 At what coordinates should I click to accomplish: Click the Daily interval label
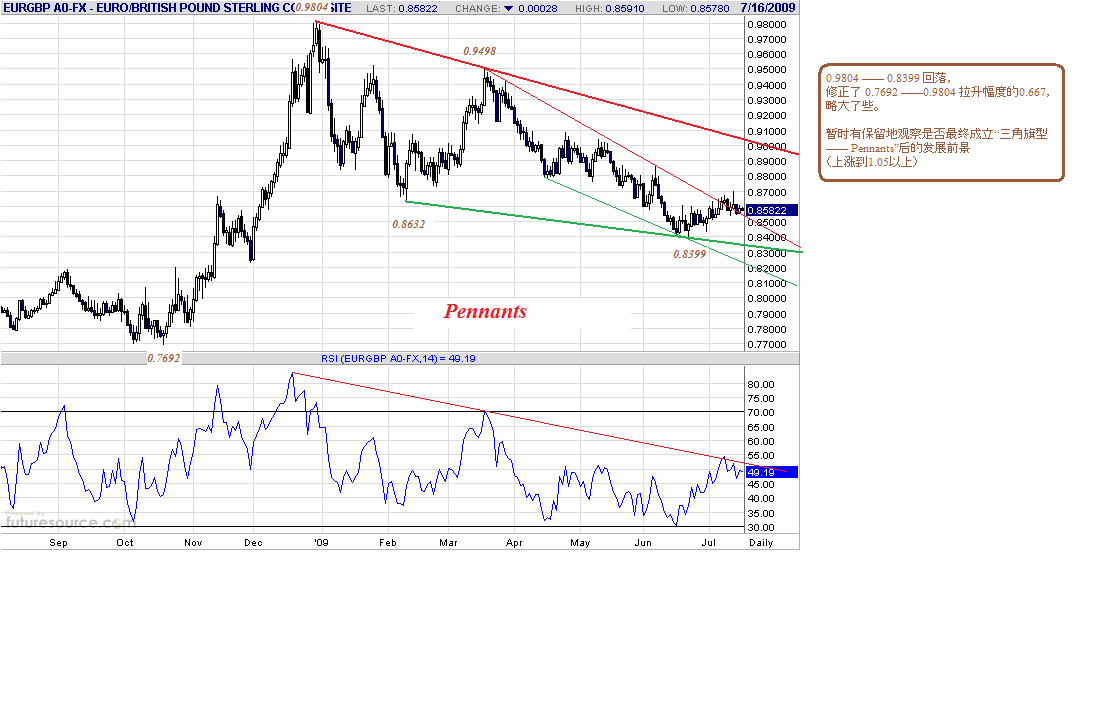761,543
